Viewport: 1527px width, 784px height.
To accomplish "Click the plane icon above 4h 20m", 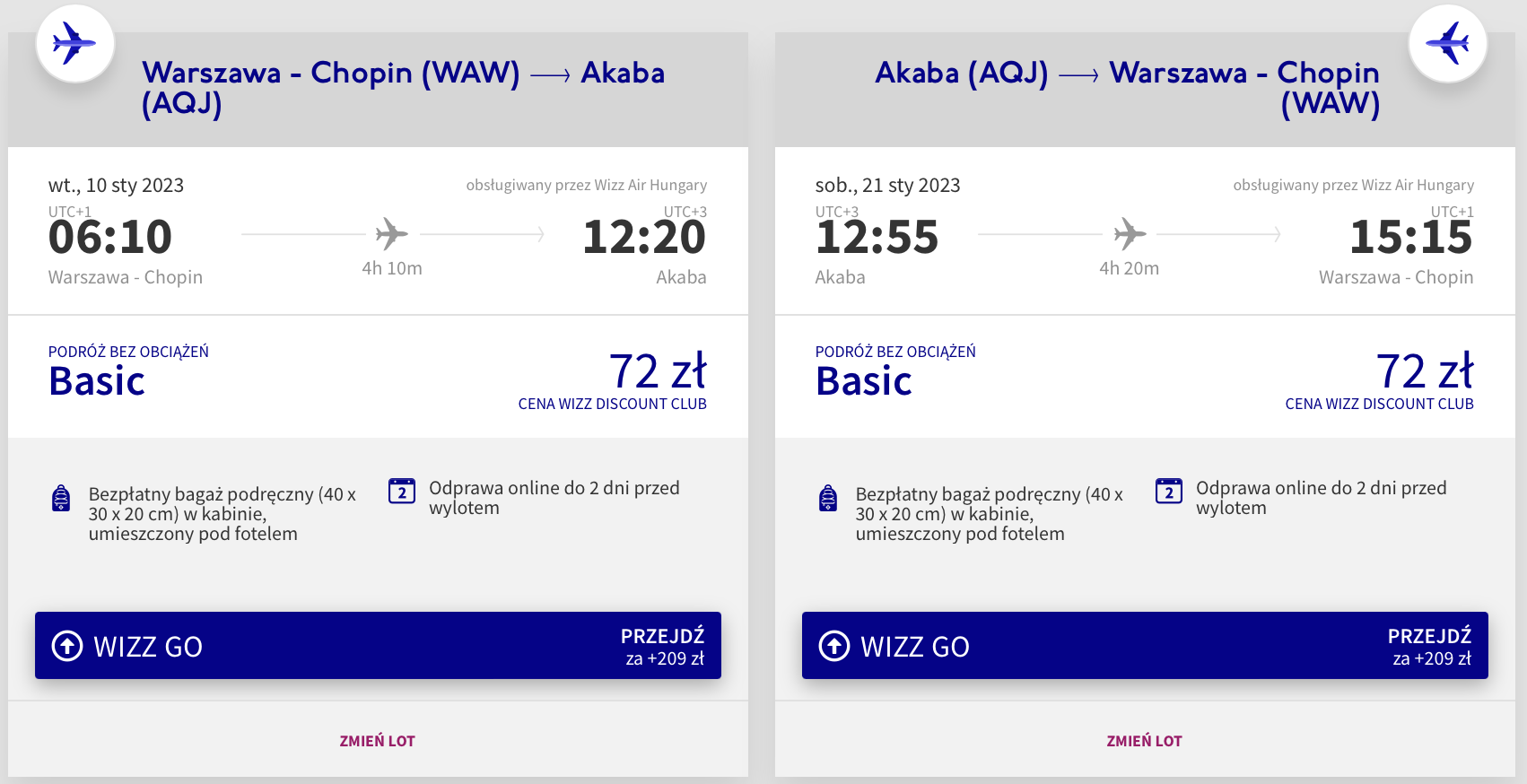I will coord(1130,234).
